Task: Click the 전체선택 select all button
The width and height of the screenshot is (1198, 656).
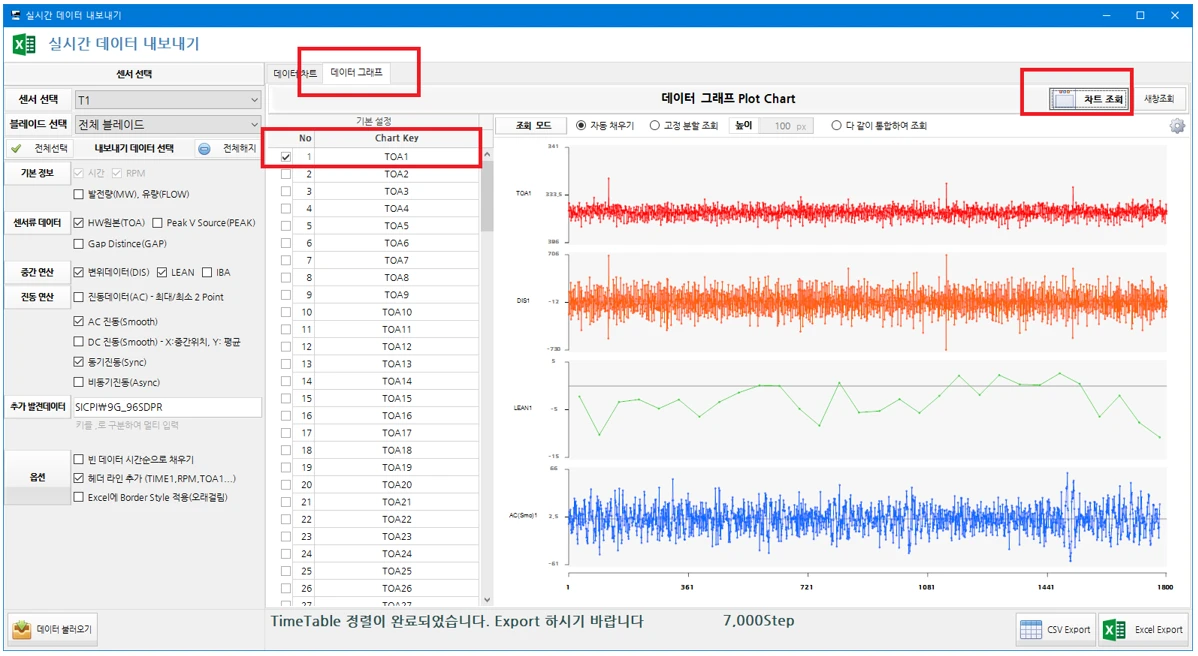Action: click(x=40, y=148)
